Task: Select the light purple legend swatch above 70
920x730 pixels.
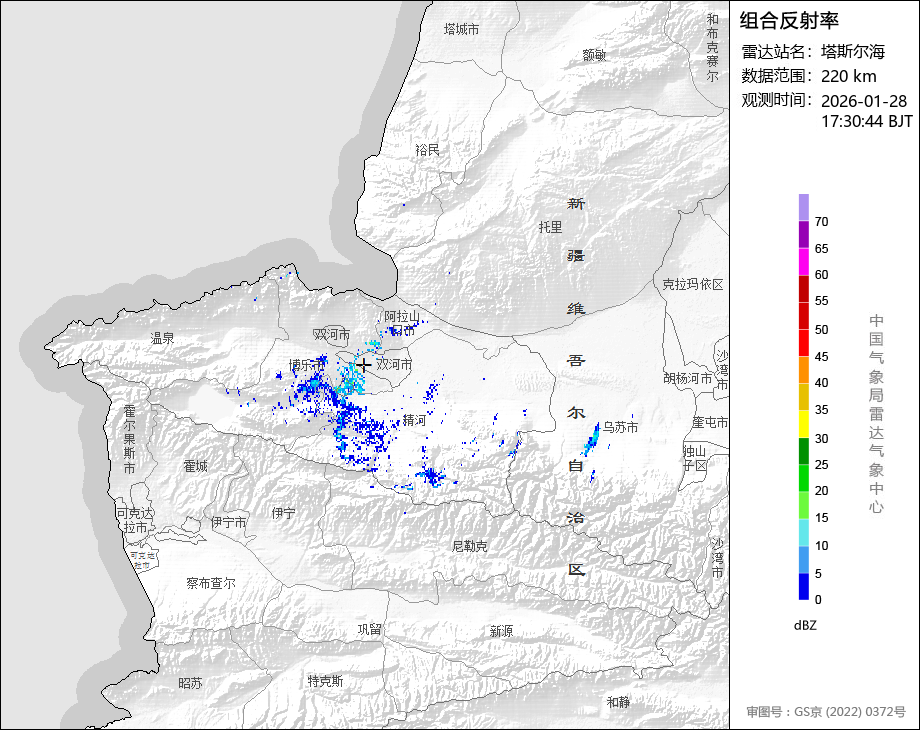Action: click(x=804, y=207)
